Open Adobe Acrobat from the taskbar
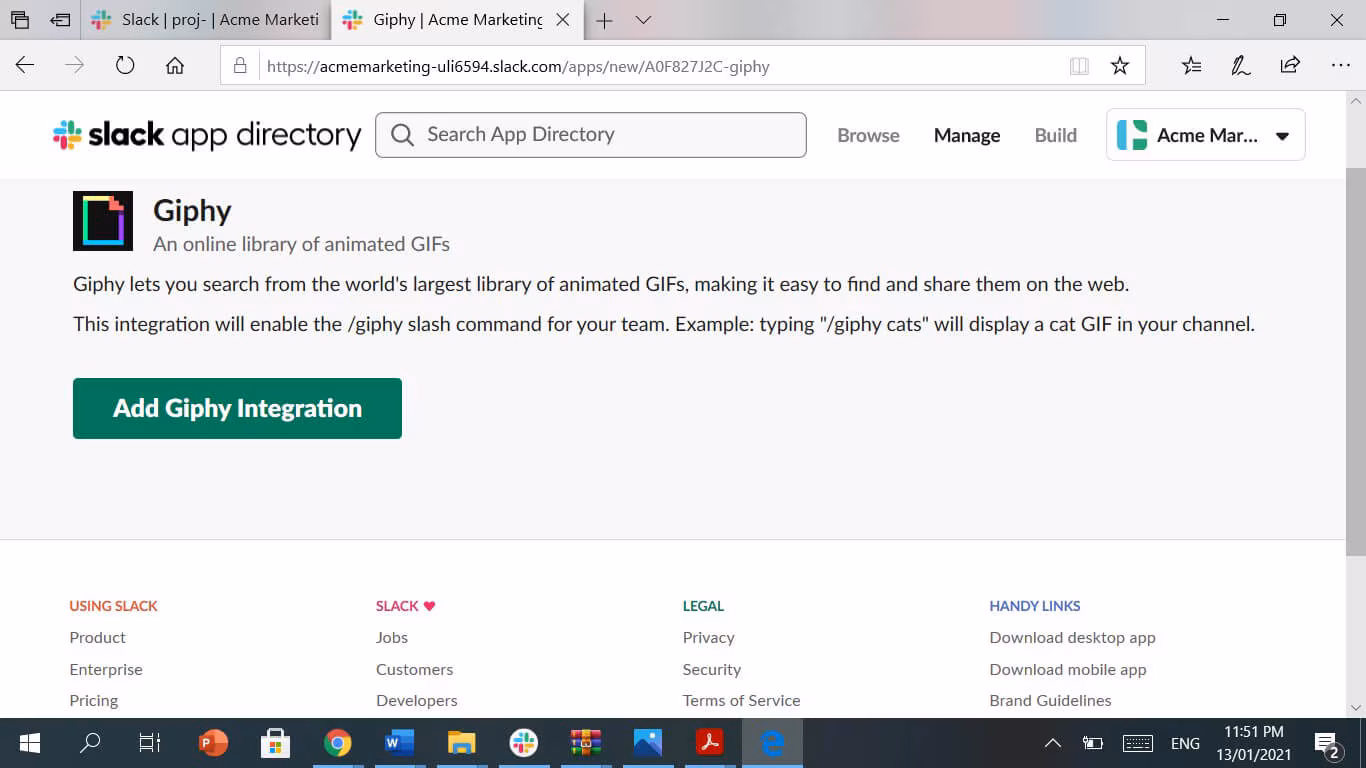Screen dimensions: 1366x768 [x=710, y=743]
